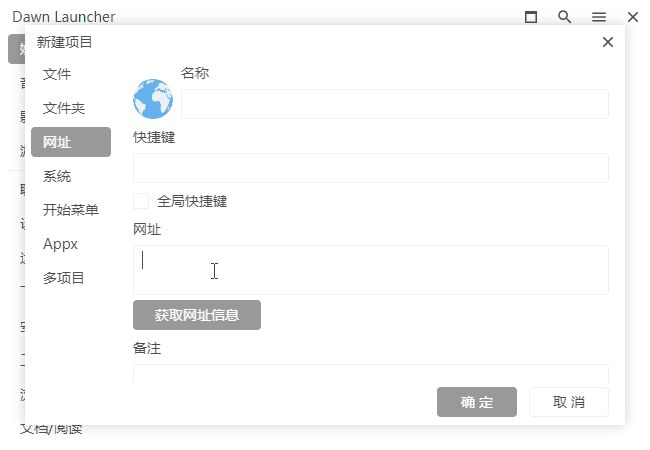The height and width of the screenshot is (450, 650).
Task: Click the 获取网址信息 button
Action: pyautogui.click(x=197, y=315)
